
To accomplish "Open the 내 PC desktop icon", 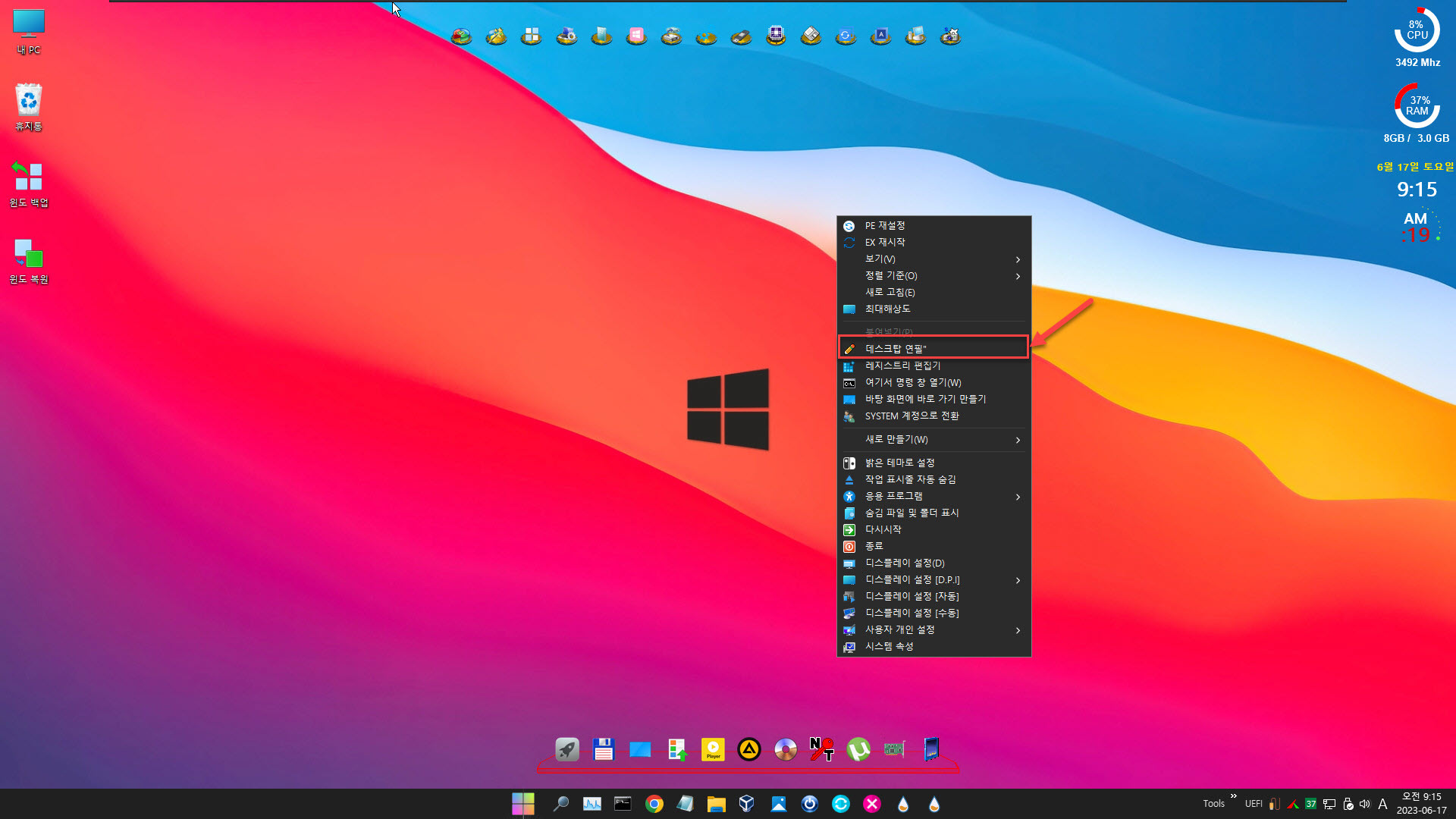I will (x=29, y=32).
